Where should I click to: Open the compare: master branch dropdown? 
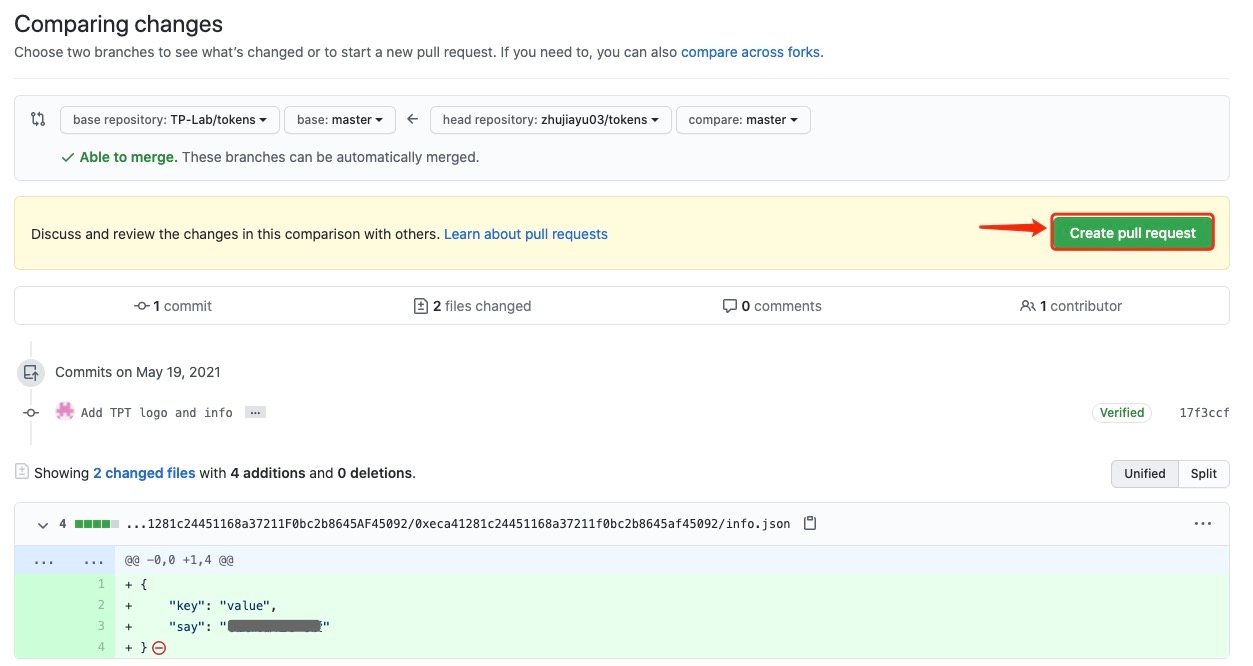(743, 120)
